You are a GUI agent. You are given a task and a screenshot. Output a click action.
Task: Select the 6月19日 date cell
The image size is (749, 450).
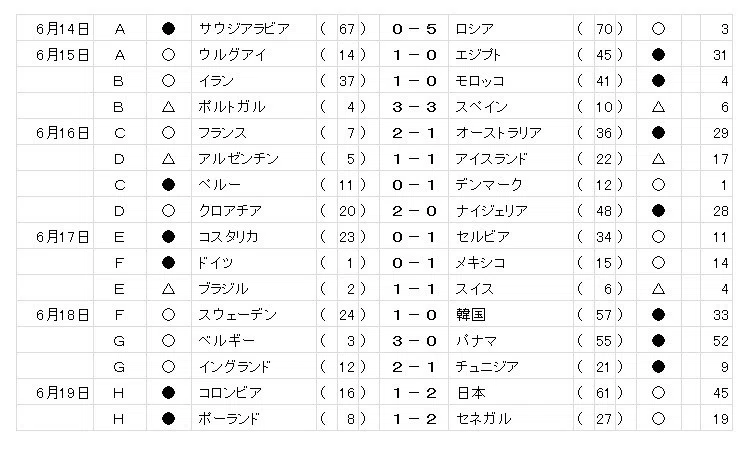pos(55,393)
